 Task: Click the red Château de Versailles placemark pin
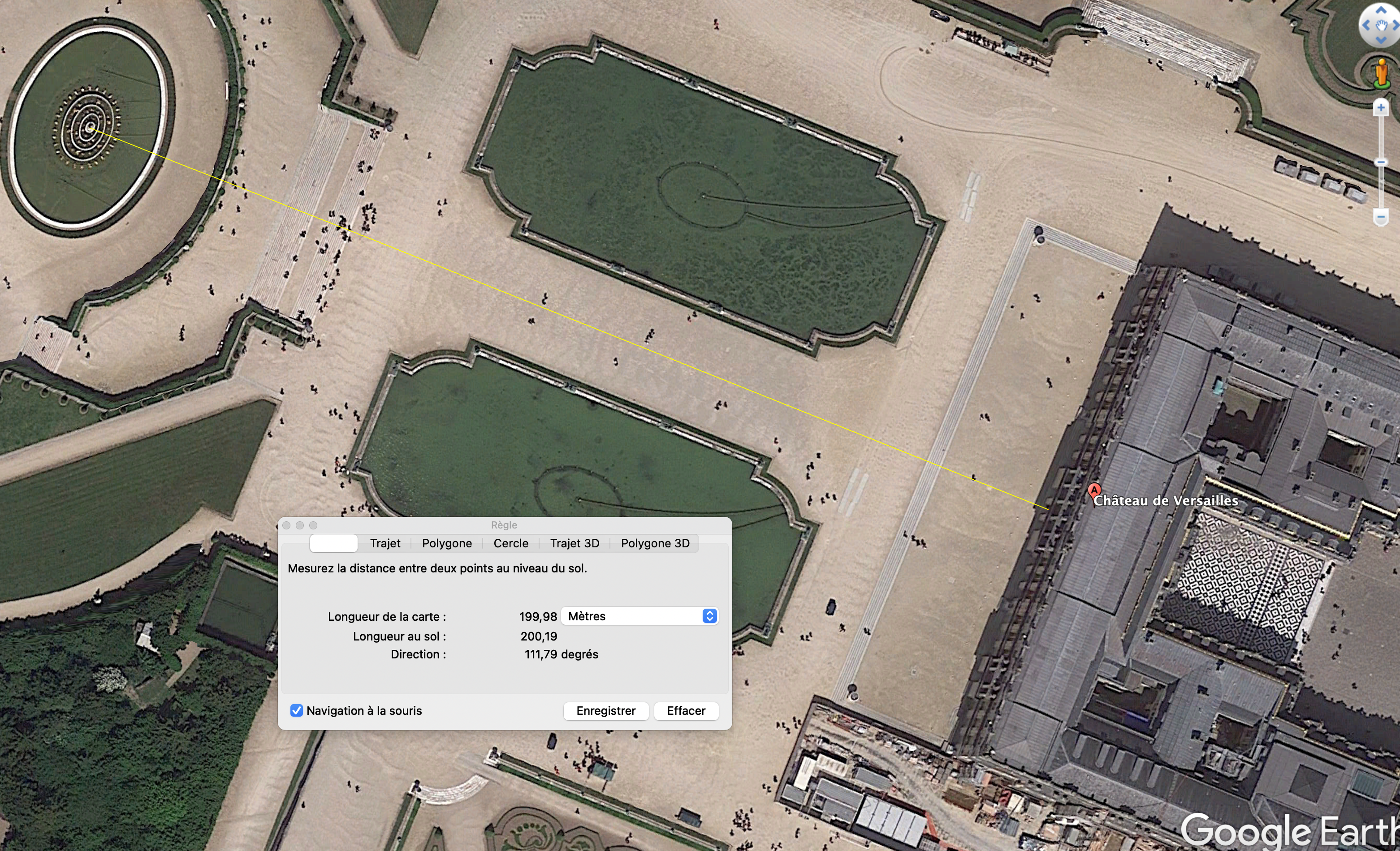click(x=1094, y=490)
